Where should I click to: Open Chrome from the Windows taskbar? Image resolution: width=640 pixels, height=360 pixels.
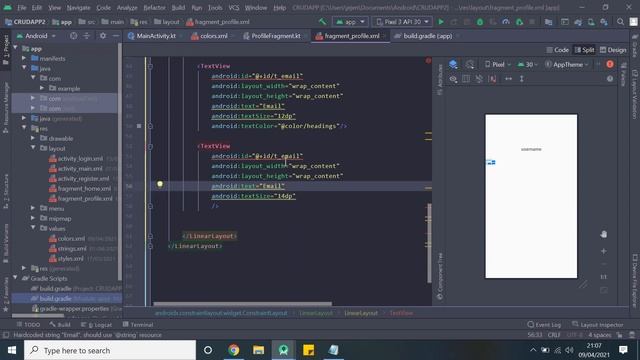(x=233, y=350)
